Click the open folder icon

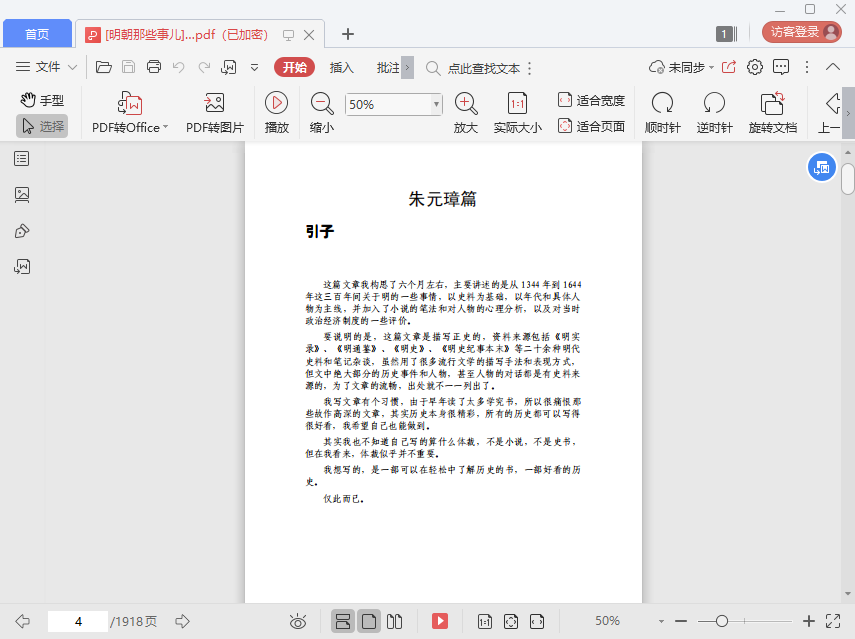(x=104, y=67)
